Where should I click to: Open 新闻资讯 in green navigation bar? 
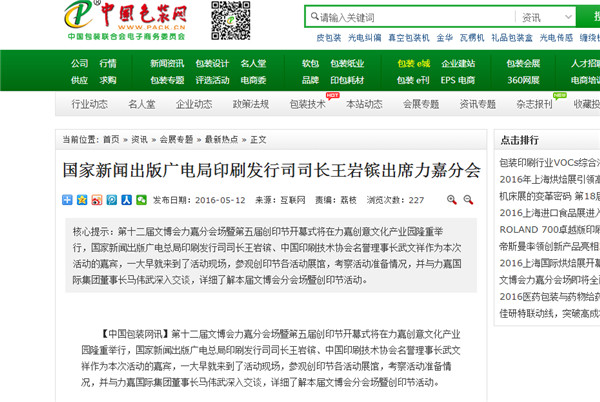coord(167,63)
